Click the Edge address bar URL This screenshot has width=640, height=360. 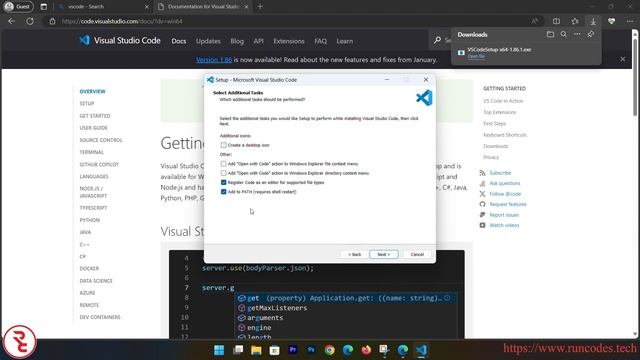coord(122,21)
